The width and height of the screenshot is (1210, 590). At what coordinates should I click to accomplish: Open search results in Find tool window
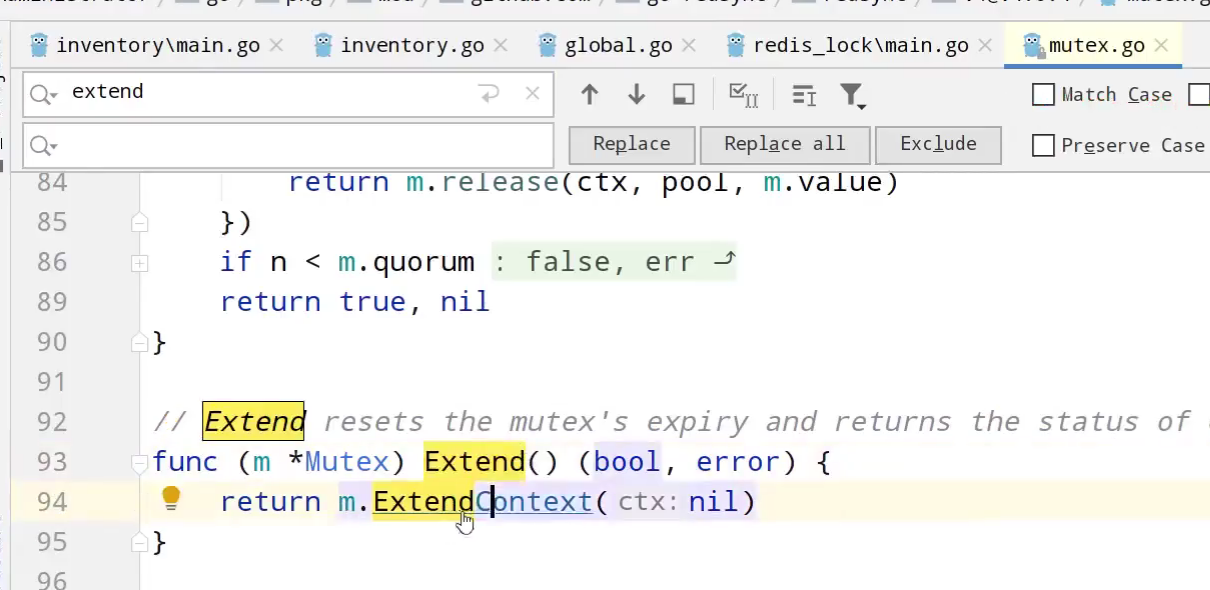click(684, 95)
